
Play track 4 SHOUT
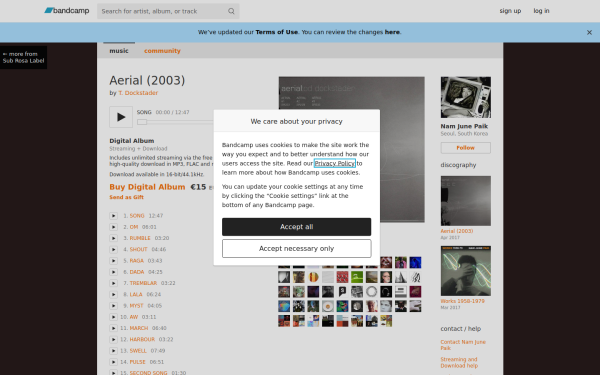click(x=114, y=249)
